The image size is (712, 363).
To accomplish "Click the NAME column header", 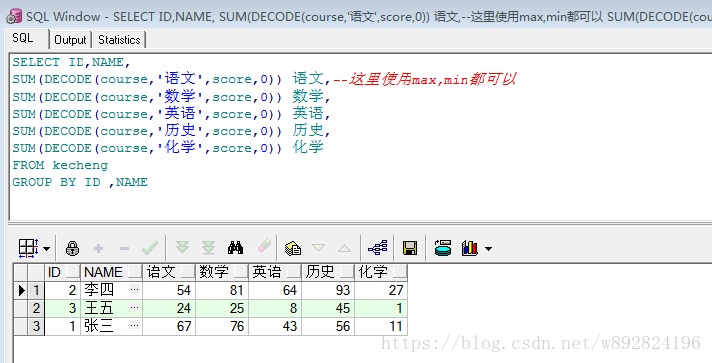I will (112, 272).
